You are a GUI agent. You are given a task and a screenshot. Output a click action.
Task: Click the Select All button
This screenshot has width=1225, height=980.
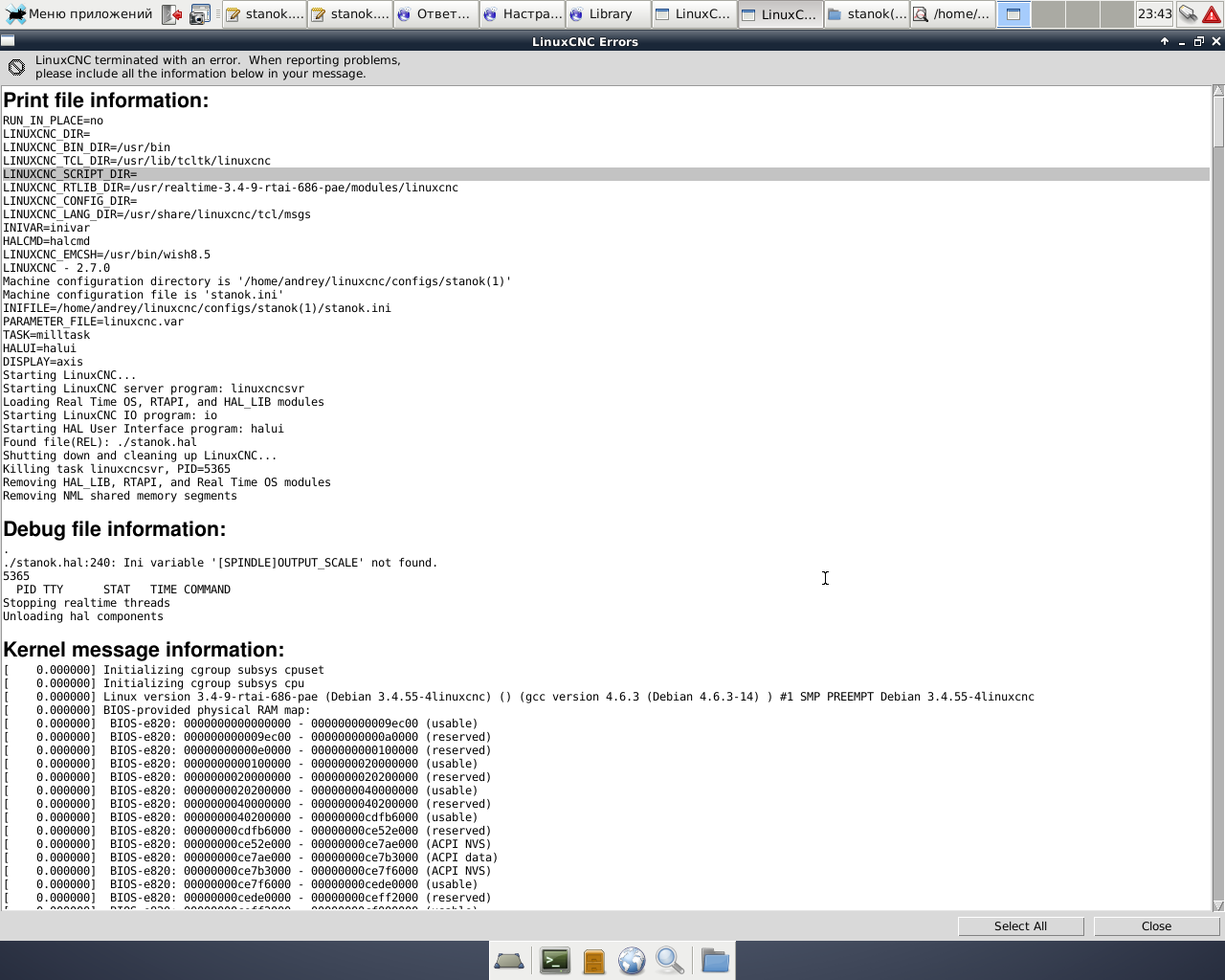tap(1020, 926)
